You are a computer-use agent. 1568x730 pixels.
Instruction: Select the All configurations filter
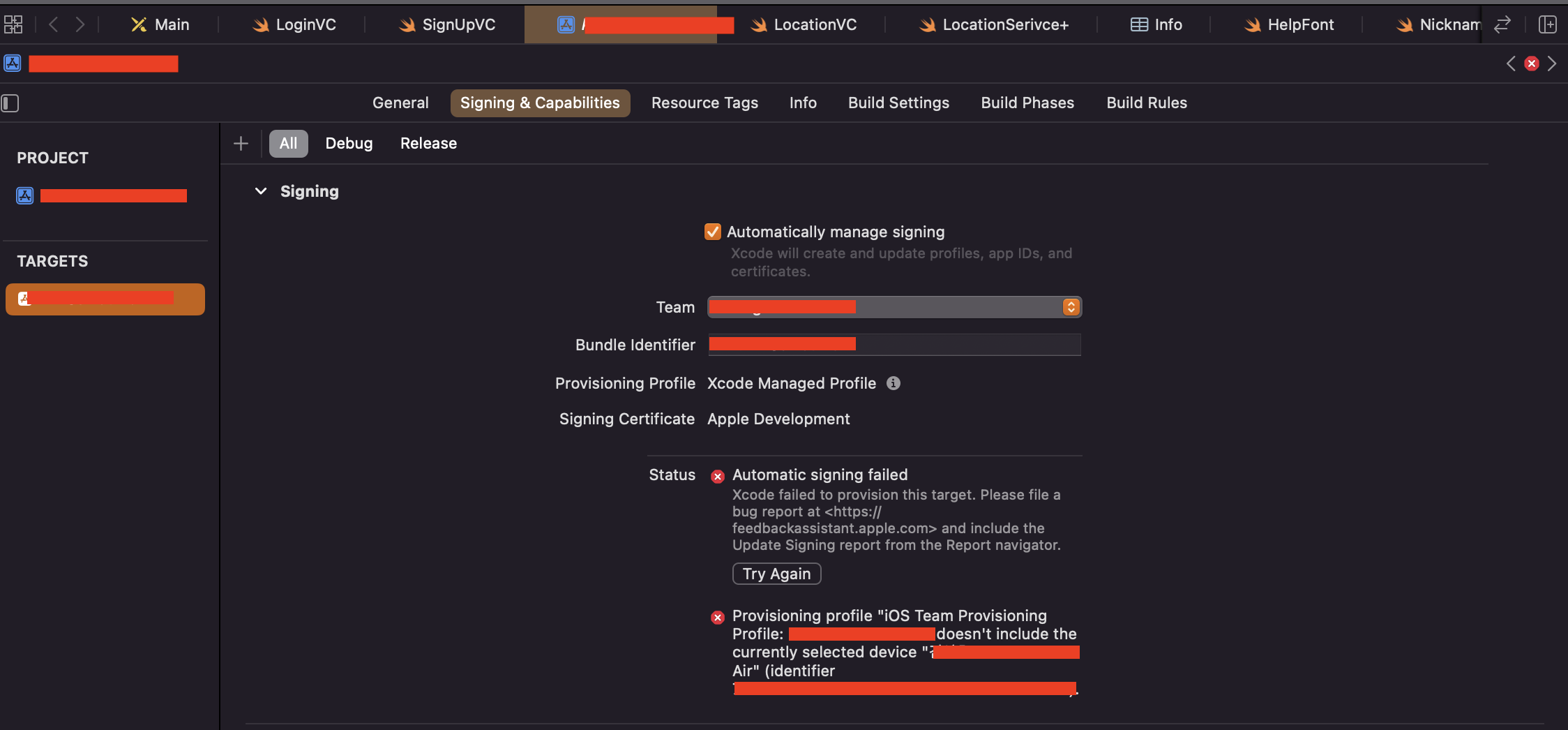point(288,143)
